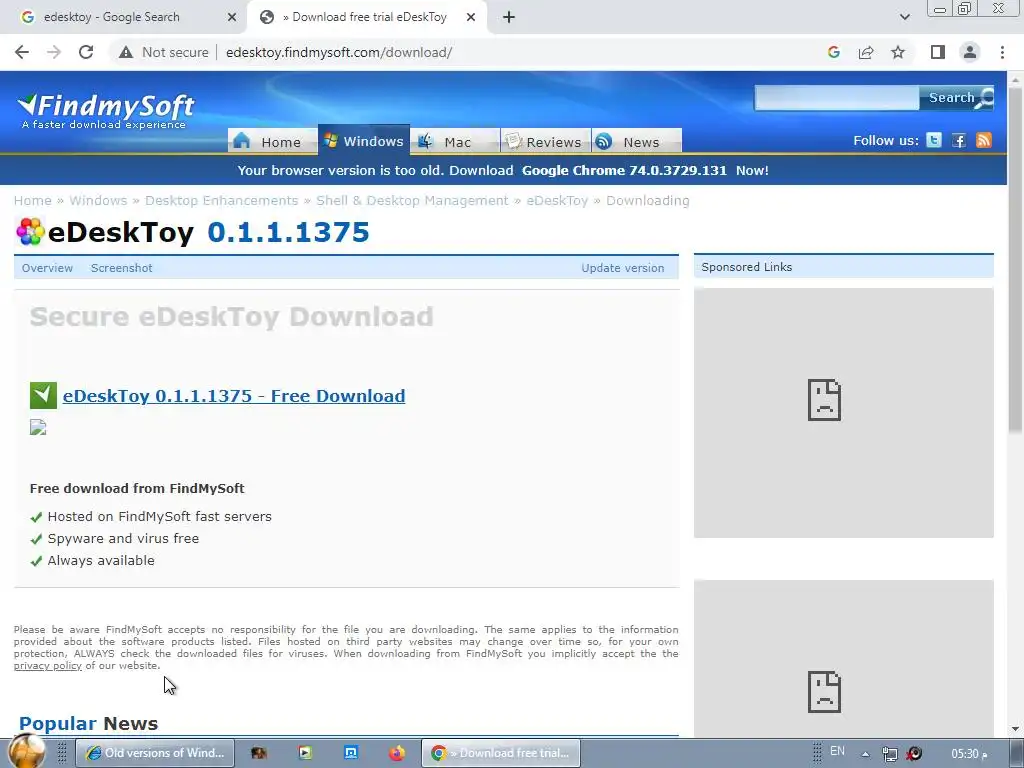Click the broken image under download link
This screenshot has width=1024, height=768.
[x=38, y=428]
